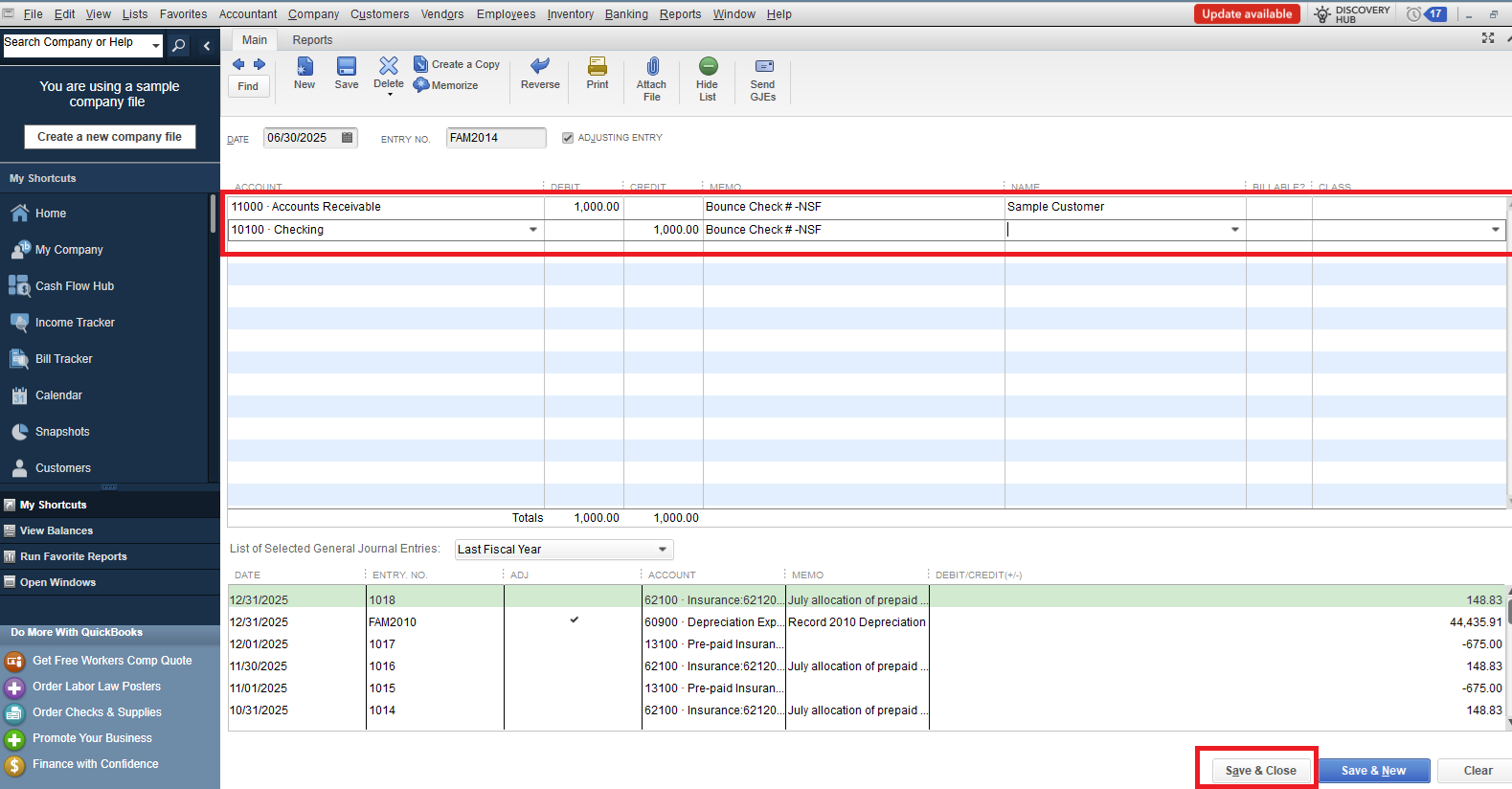Expand the Checking account dropdown
Screen dimensions: 1512x789
click(x=533, y=230)
